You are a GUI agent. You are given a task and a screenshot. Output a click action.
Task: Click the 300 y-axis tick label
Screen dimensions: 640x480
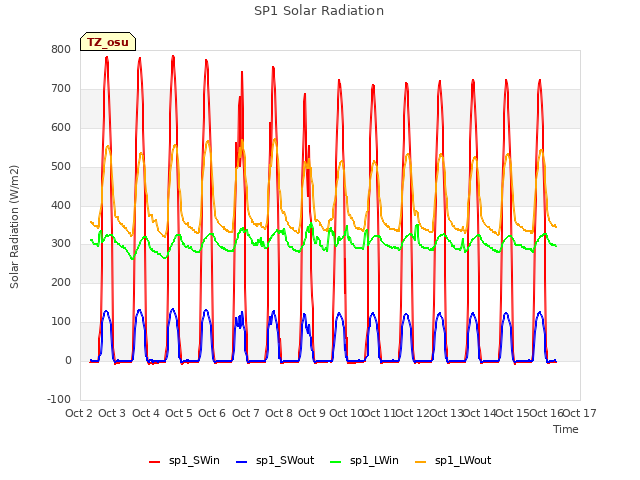tap(61, 244)
